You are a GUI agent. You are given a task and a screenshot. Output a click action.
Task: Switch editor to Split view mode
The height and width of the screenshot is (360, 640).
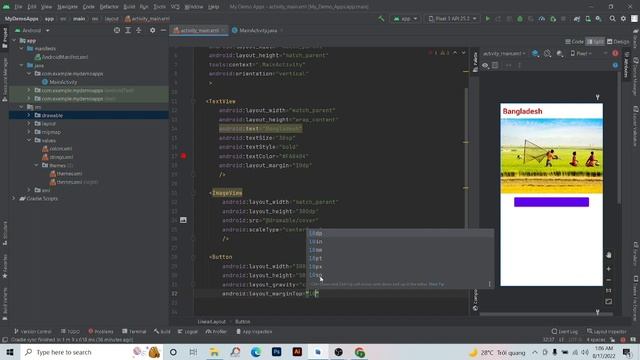pos(595,42)
